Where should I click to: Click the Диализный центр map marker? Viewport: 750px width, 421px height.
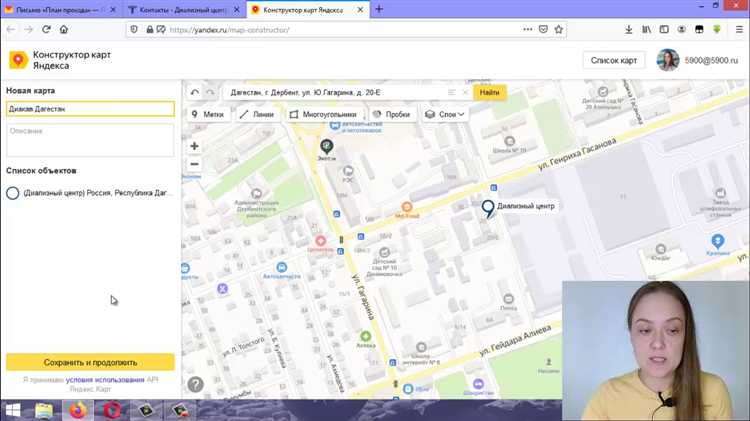pyautogui.click(x=488, y=207)
